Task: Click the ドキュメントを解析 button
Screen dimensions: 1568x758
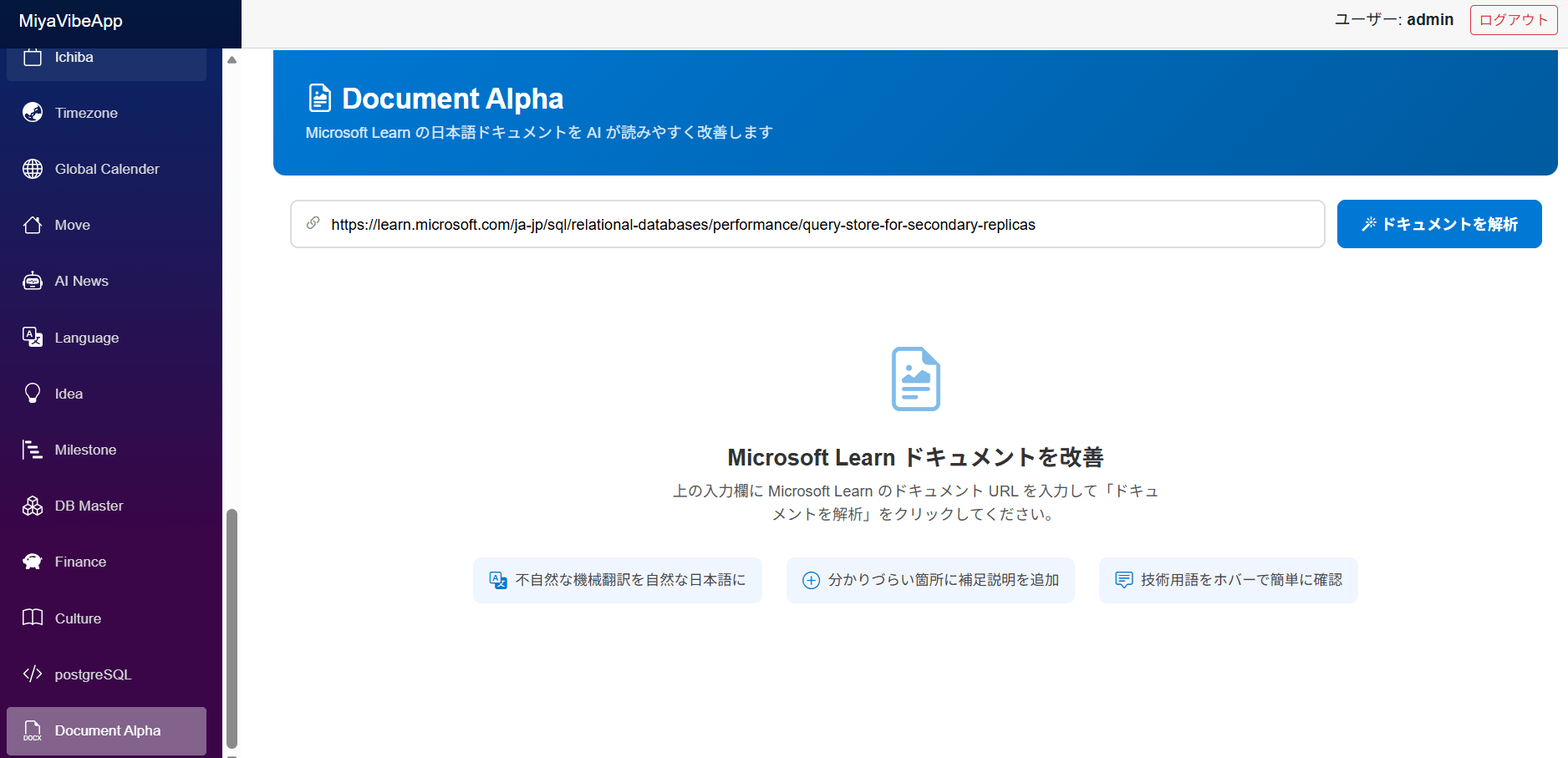Action: point(1439,224)
